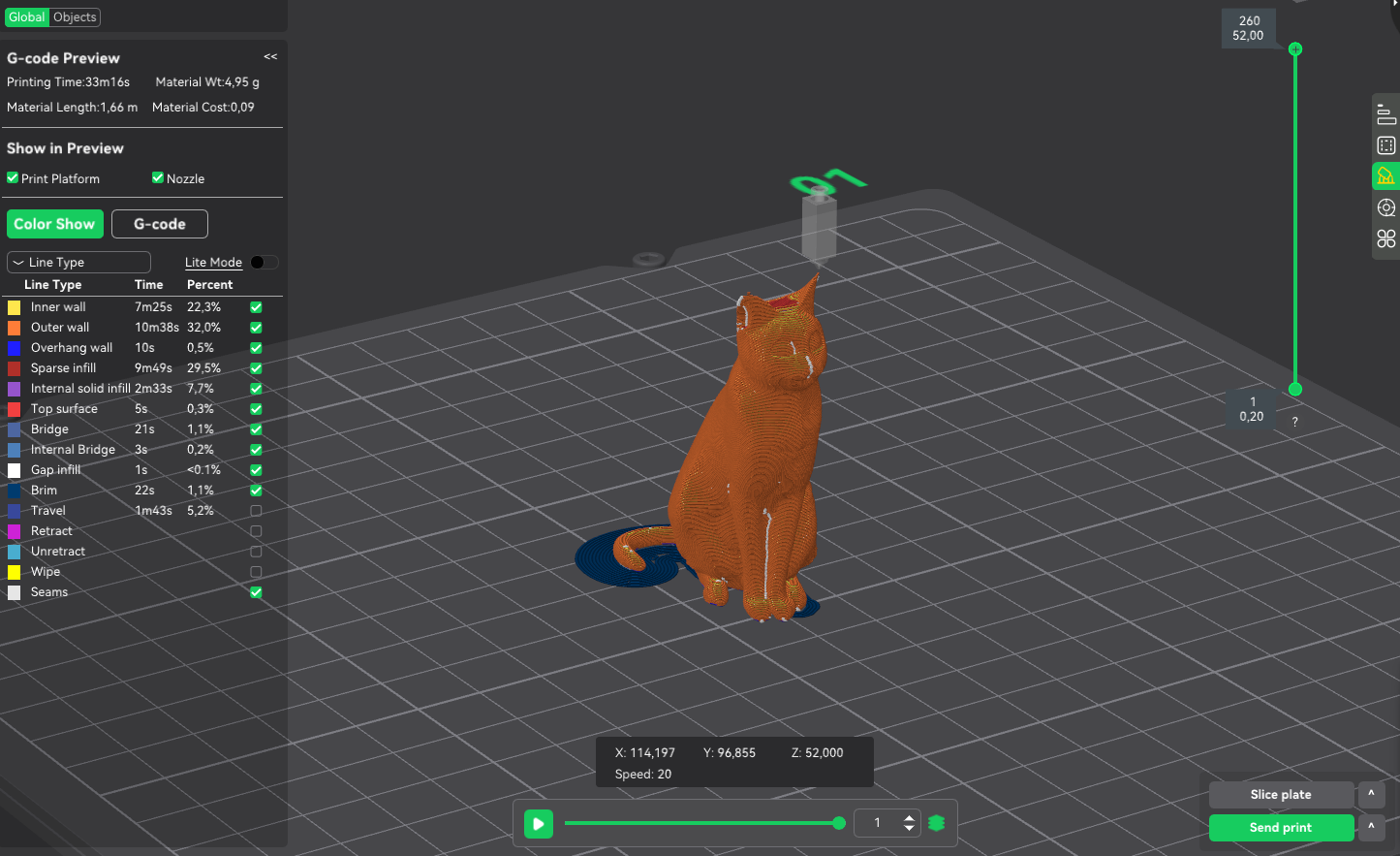1400x856 pixels.
Task: Click the question mark help icon near layer slider
Action: coord(1294,422)
